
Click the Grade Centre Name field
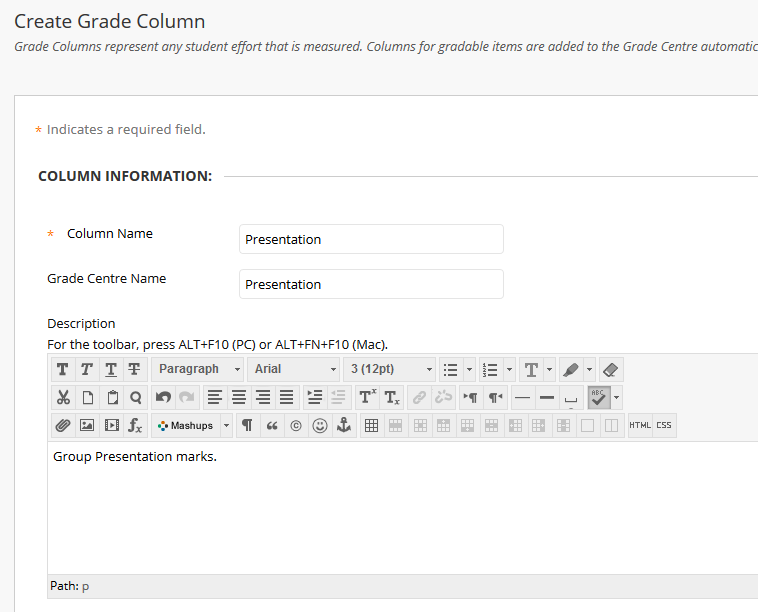coord(371,284)
